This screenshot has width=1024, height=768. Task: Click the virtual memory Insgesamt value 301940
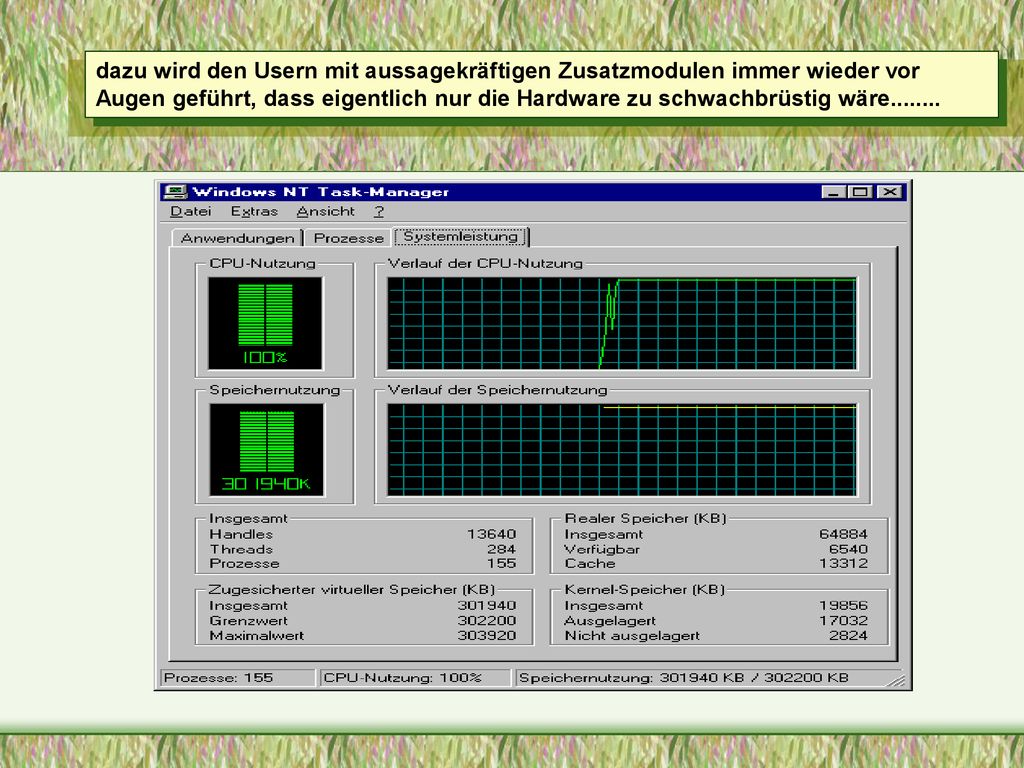pyautogui.click(x=487, y=605)
